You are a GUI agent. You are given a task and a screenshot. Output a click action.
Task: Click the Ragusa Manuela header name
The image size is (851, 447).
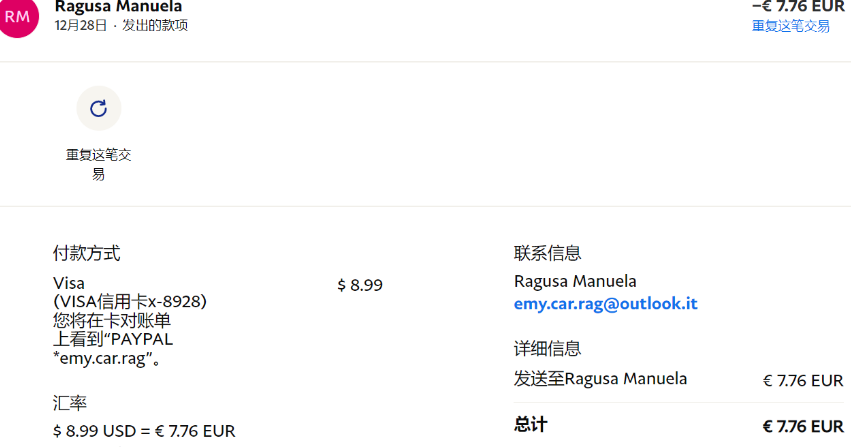[118, 7]
